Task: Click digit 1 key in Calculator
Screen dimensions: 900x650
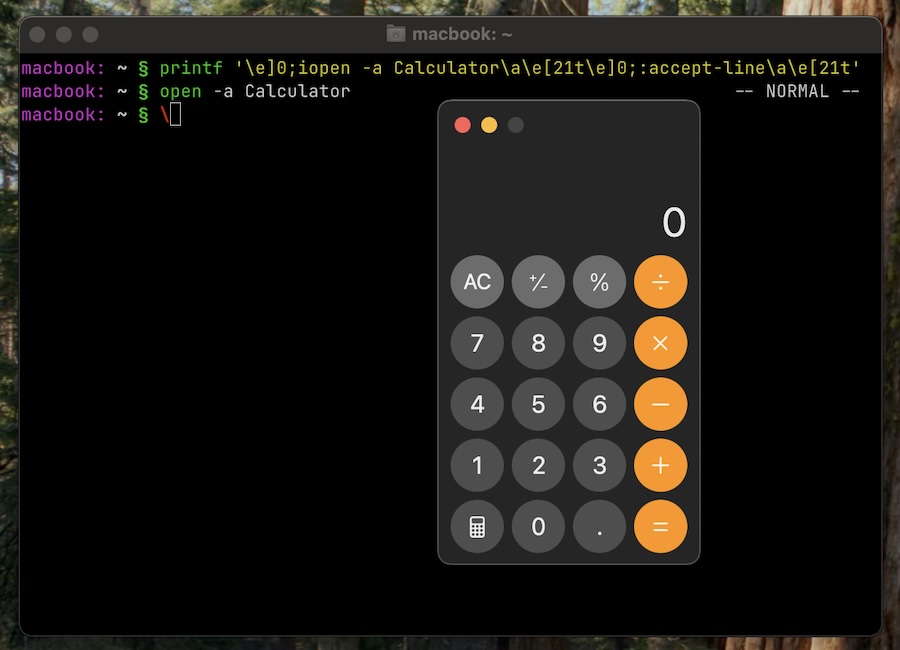Action: [477, 466]
